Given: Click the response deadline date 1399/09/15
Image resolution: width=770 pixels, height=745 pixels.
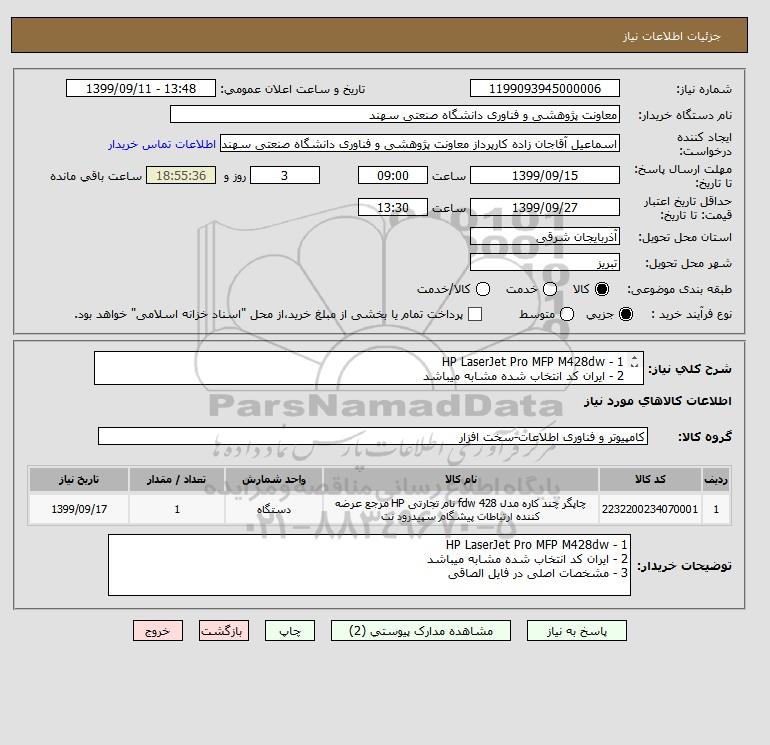Looking at the screenshot, I should point(545,175).
